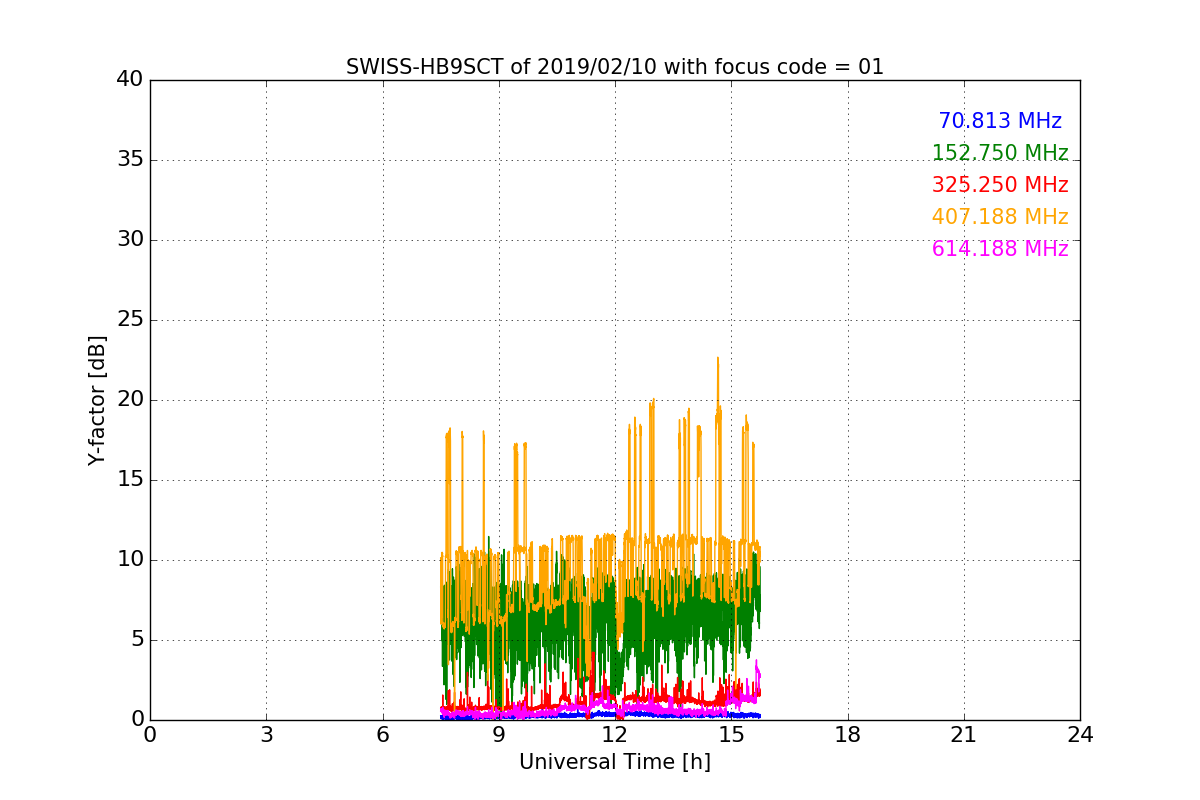Click x-axis tick value 21

click(x=964, y=735)
